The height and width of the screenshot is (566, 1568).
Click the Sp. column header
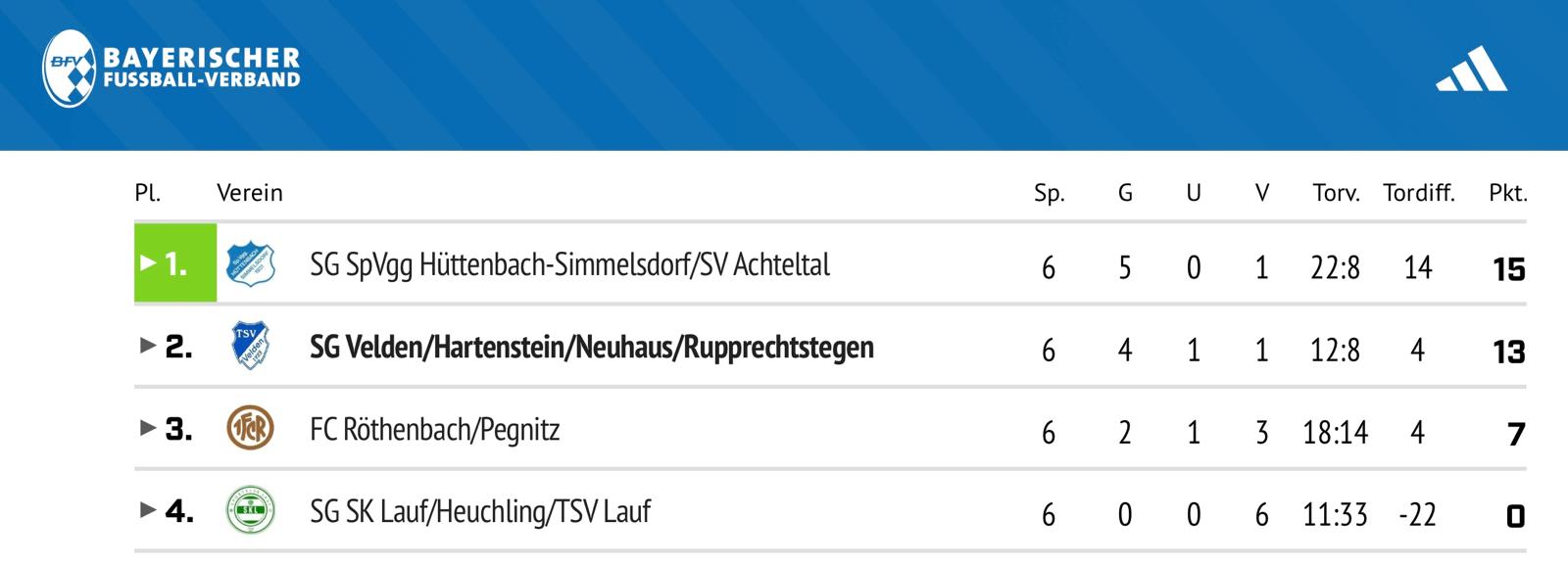tap(1049, 193)
